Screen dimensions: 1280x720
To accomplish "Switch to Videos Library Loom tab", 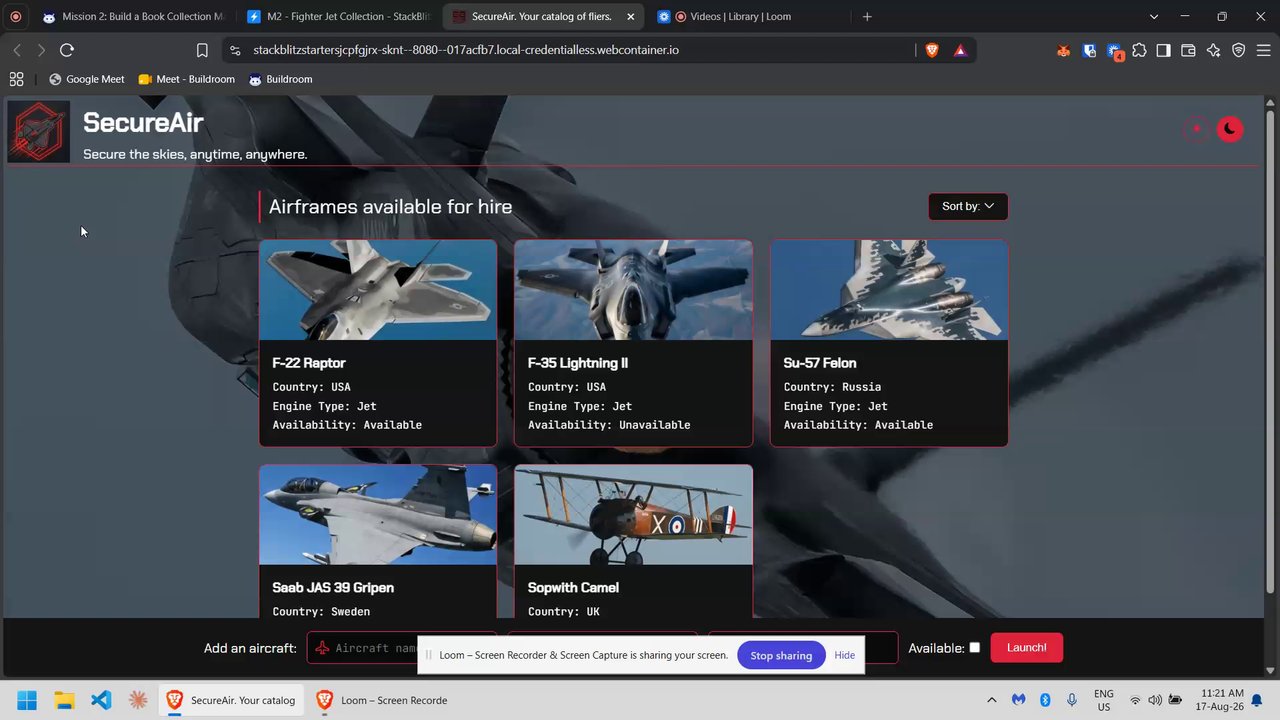I will (x=748, y=17).
